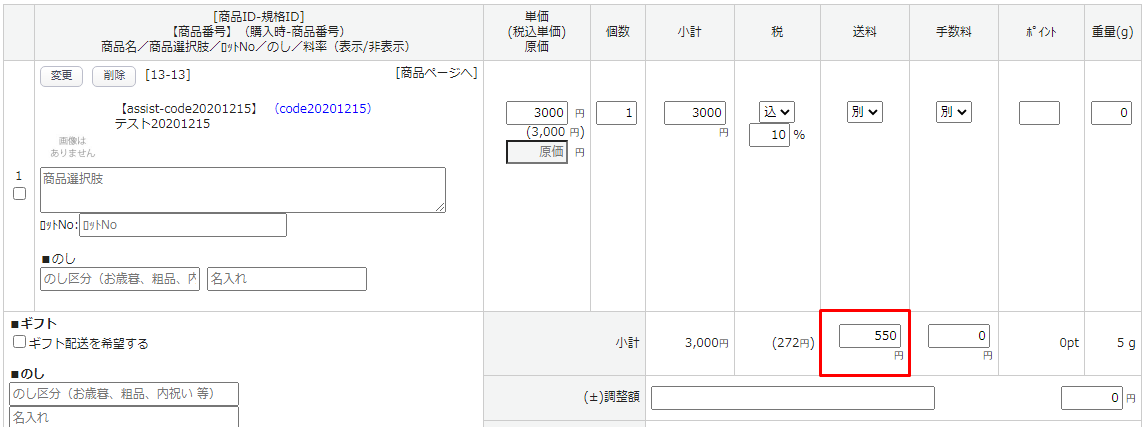Viewport: 1148px width, 427px height.
Task: Focus the ロットNo input field
Action: coord(183,225)
